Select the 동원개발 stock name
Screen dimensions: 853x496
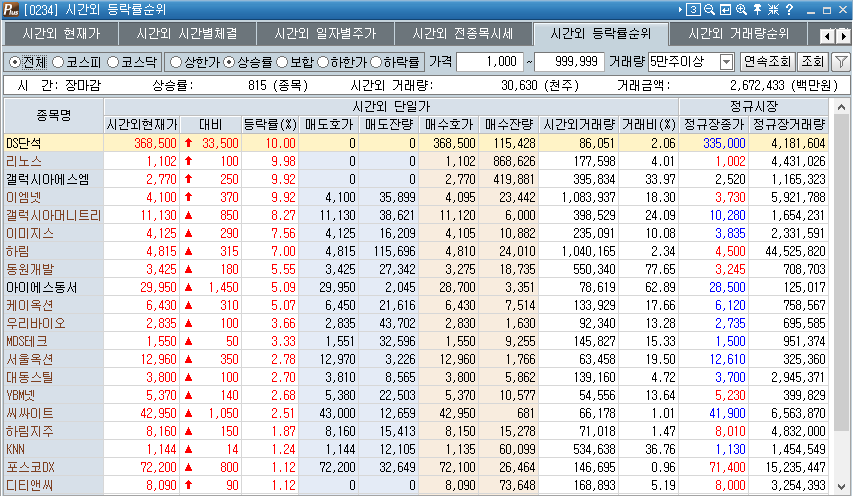click(x=30, y=269)
